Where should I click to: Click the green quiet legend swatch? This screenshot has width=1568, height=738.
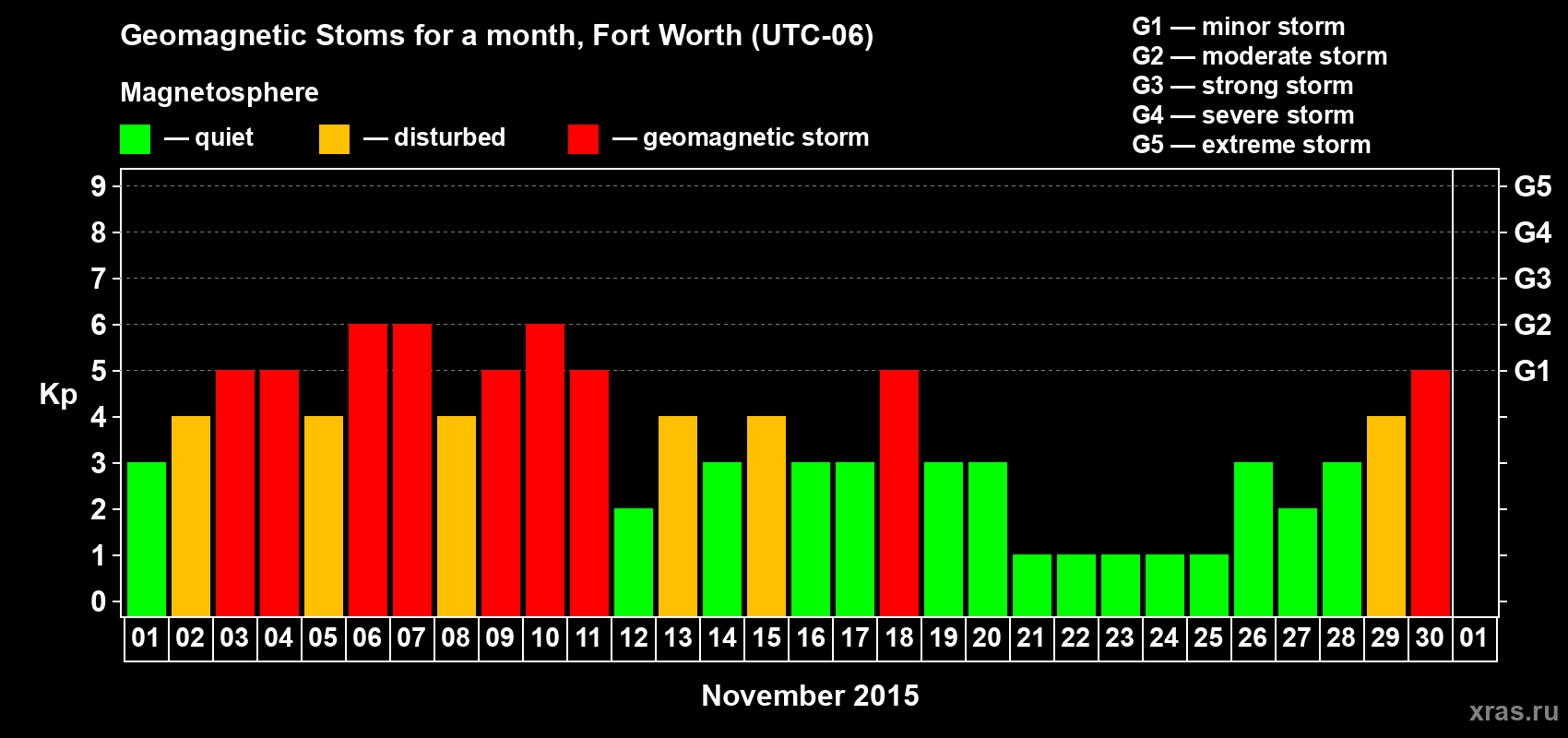pos(135,139)
